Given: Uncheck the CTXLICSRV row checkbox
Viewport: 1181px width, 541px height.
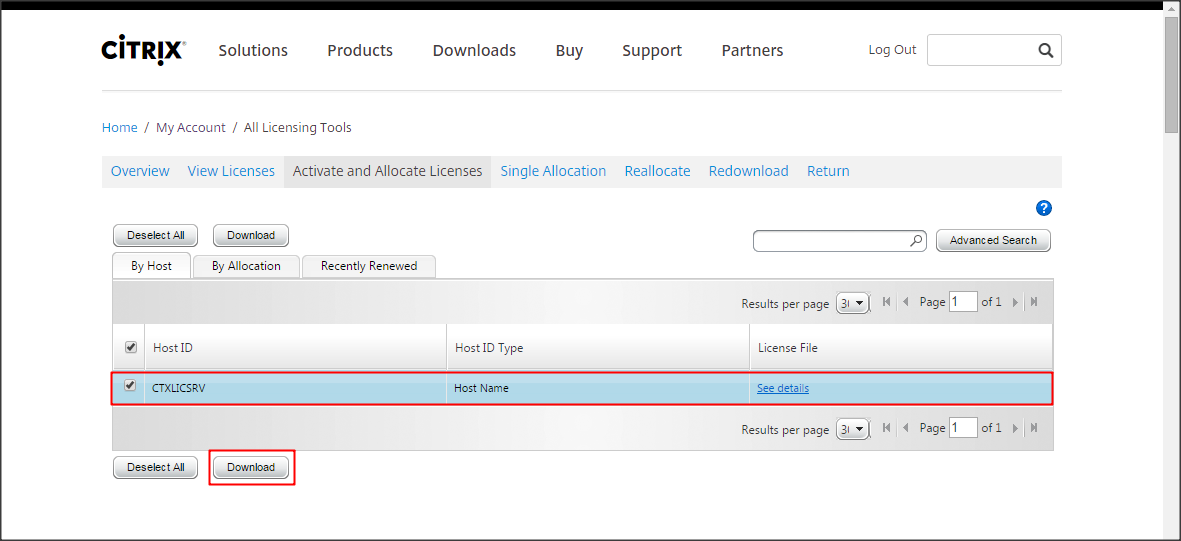Looking at the screenshot, I should coord(129,386).
